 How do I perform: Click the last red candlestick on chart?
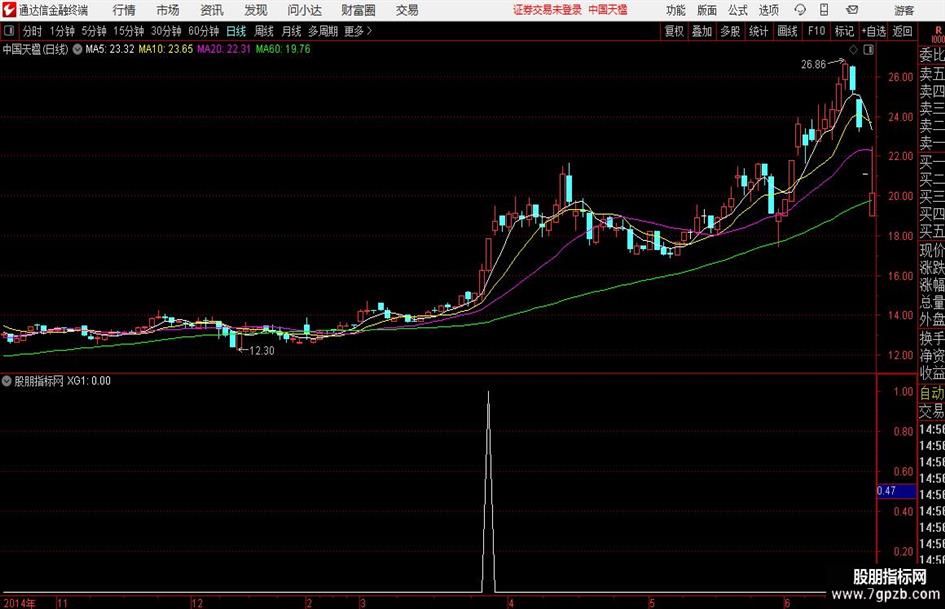[872, 204]
